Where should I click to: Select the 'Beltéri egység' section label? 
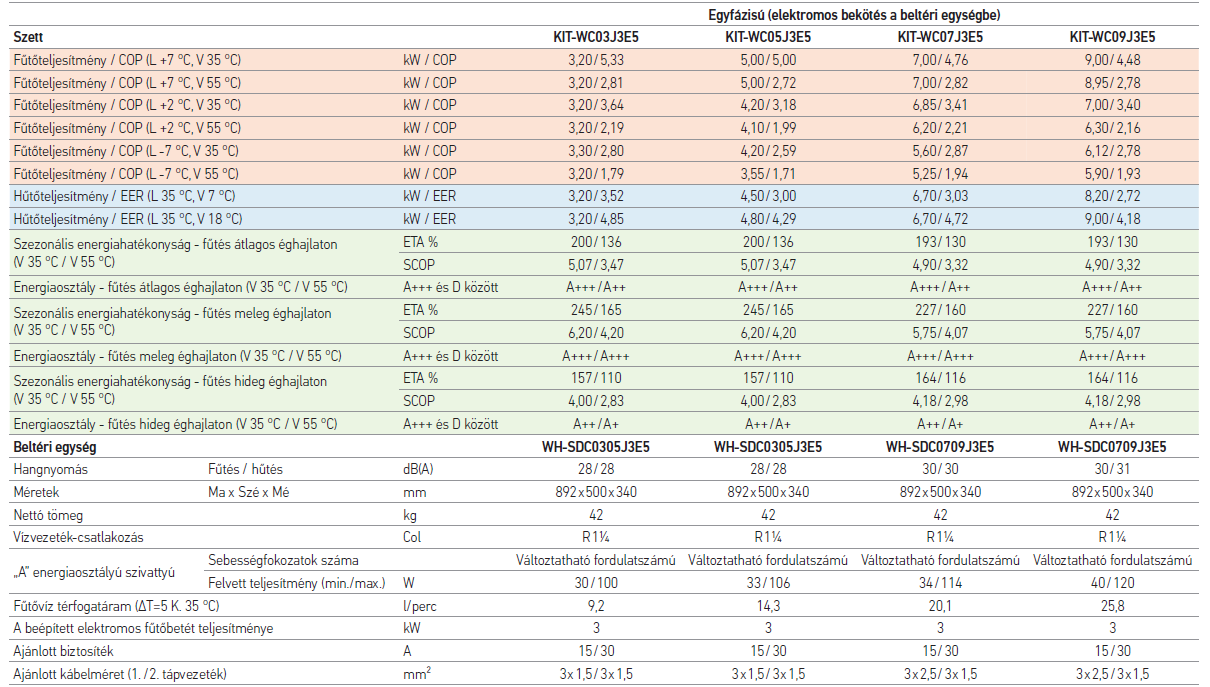[x=55, y=447]
